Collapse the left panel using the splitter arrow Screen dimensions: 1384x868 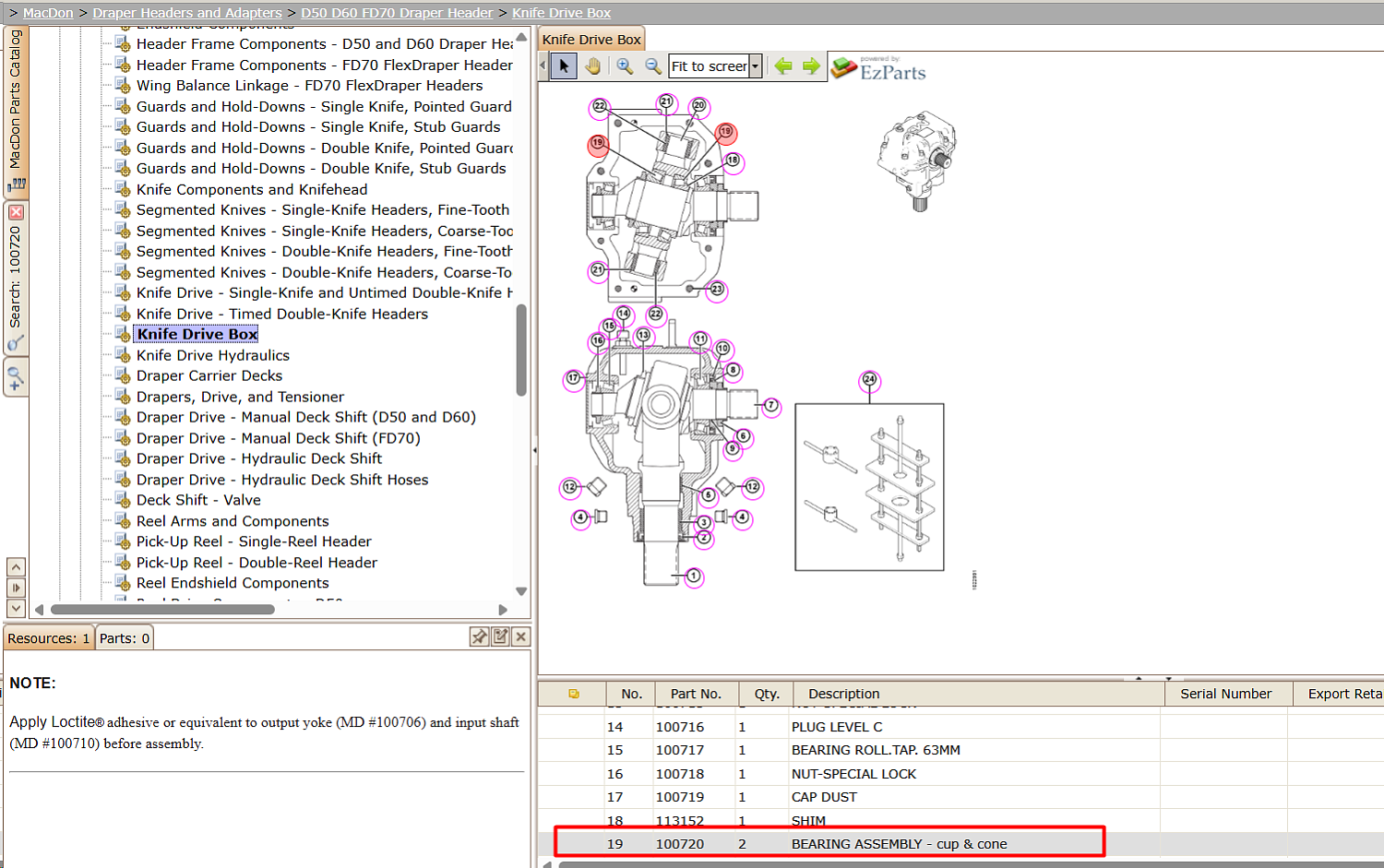click(x=535, y=450)
